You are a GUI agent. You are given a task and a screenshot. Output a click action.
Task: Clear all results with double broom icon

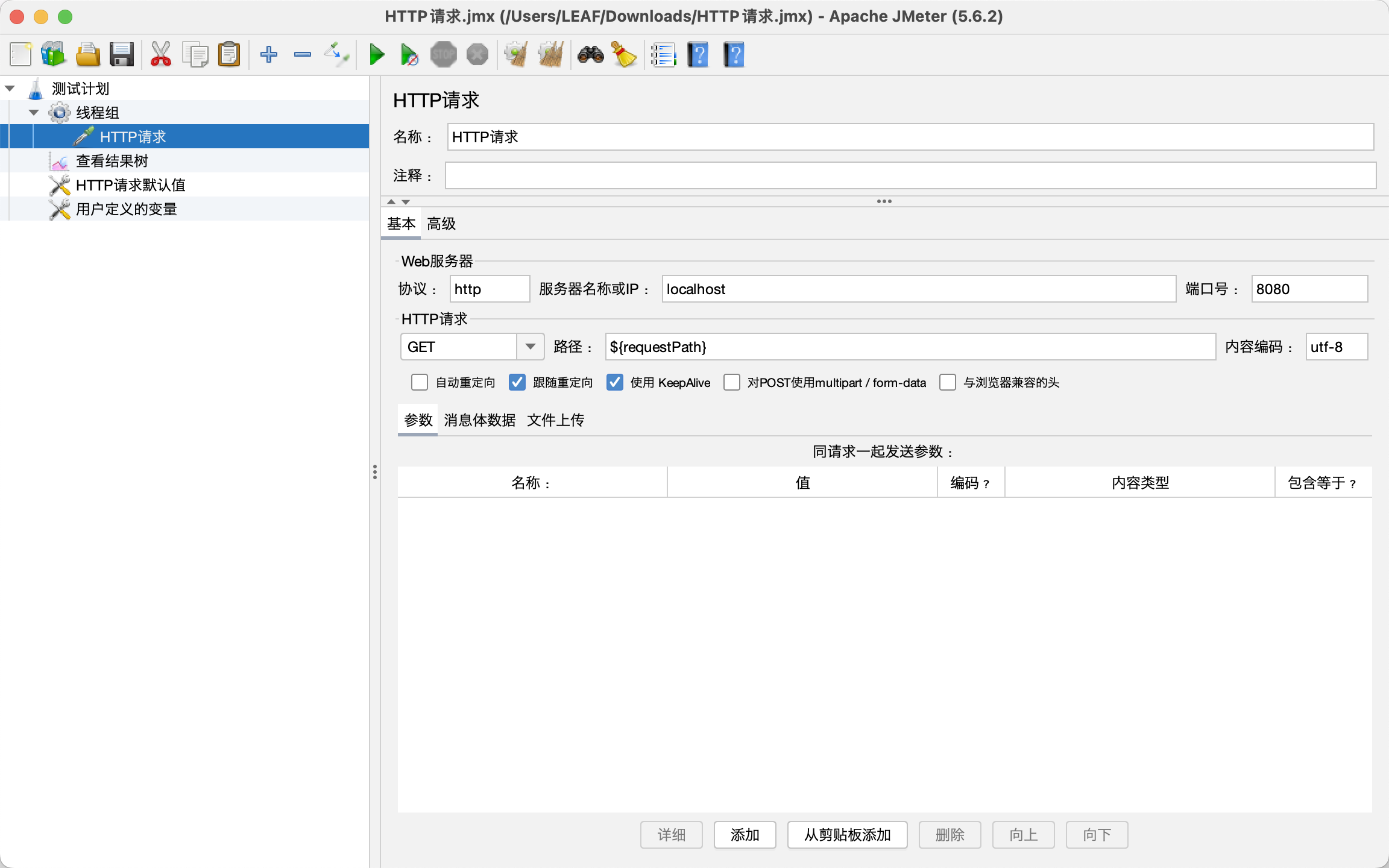(551, 55)
